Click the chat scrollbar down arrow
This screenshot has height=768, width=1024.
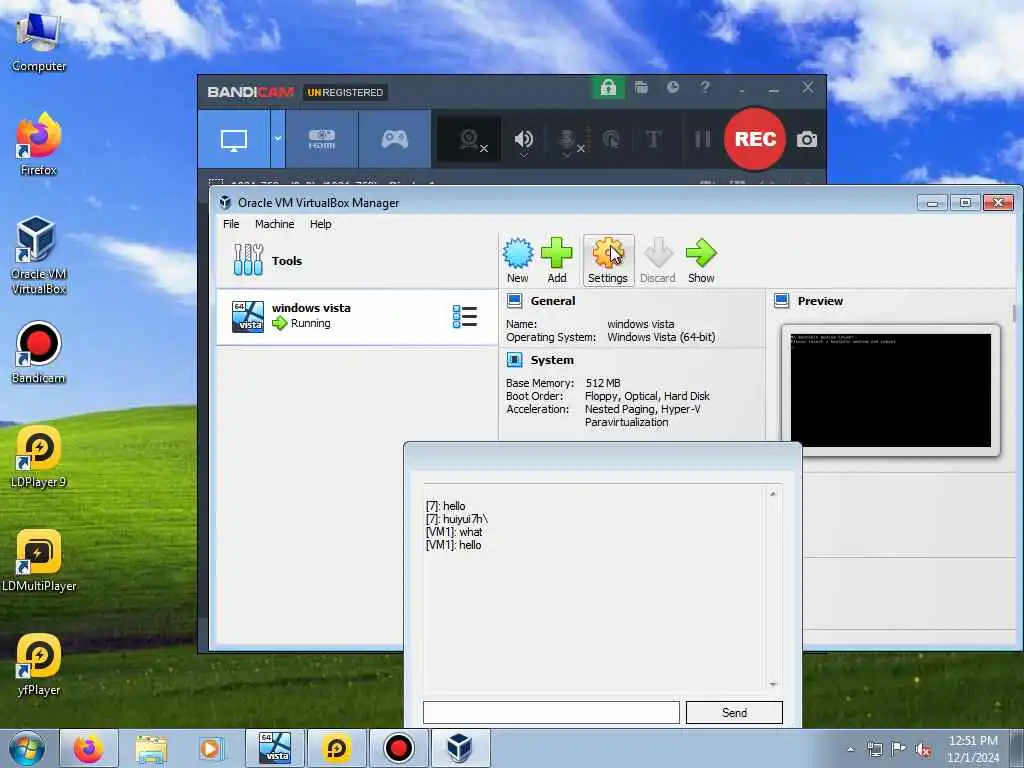click(773, 684)
